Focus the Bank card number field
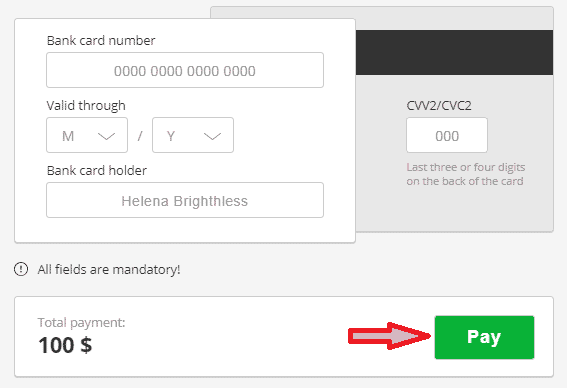 click(185, 70)
